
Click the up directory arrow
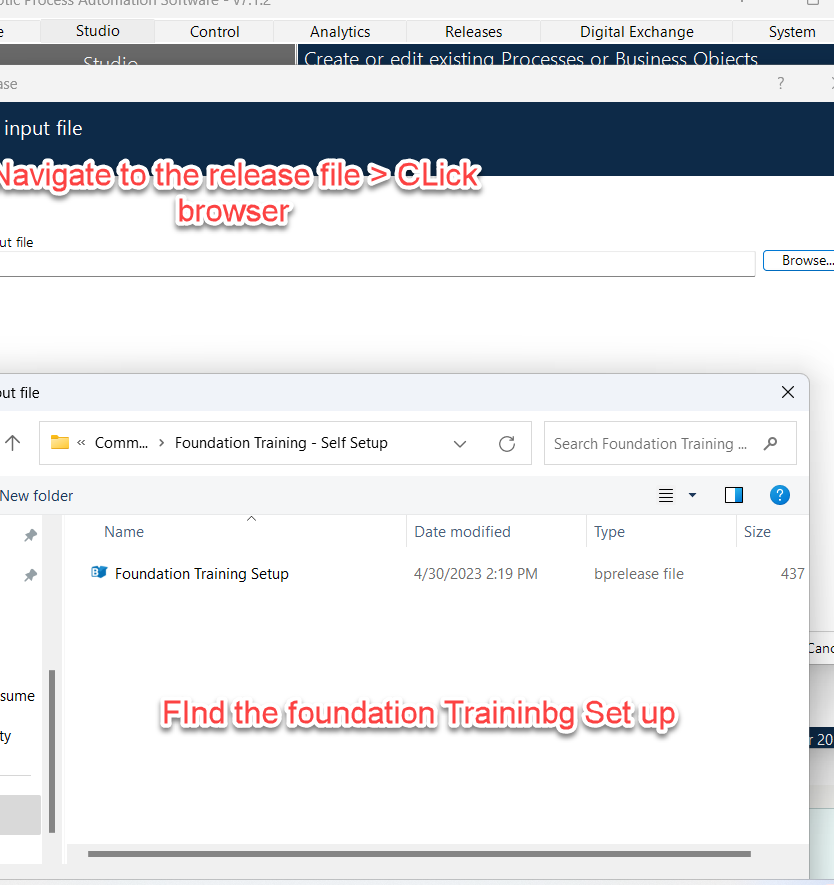point(12,443)
